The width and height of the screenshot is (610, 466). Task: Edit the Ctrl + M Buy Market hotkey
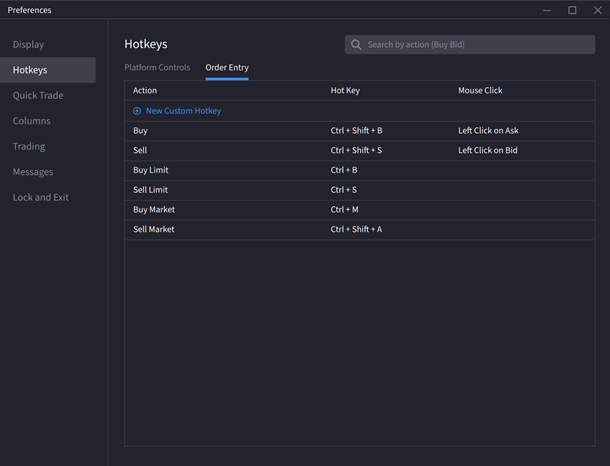coord(344,210)
